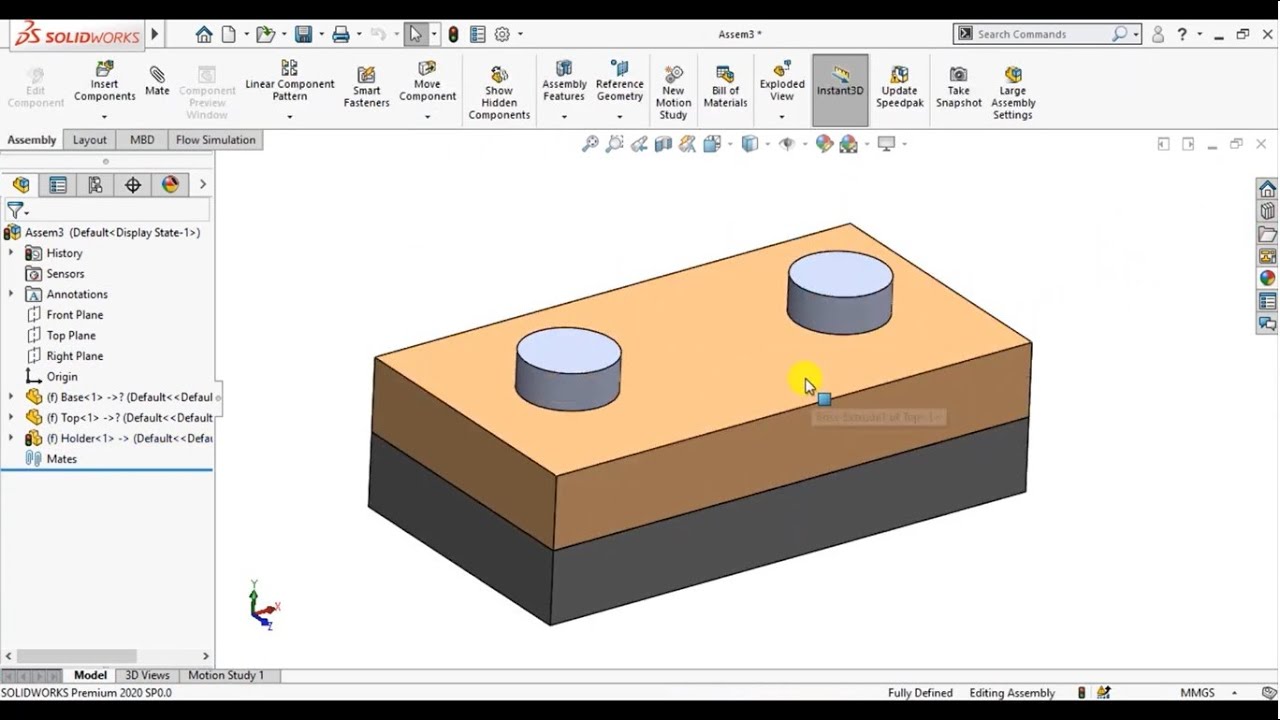This screenshot has width=1280, height=720.
Task: Open the 3D Views tab
Action: click(147, 675)
